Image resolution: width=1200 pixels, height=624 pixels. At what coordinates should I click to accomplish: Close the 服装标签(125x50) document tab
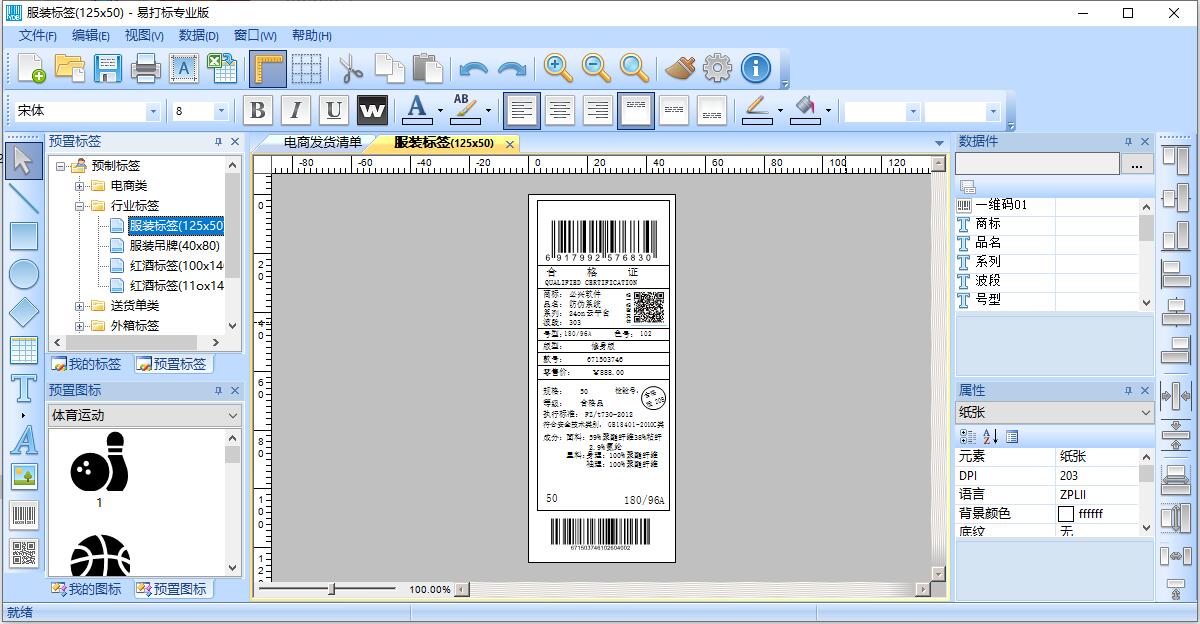[510, 144]
